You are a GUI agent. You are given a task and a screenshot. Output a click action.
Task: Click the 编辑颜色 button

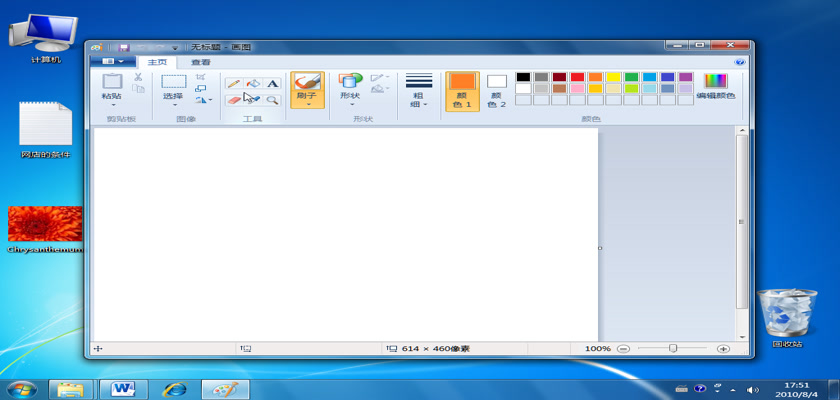(x=715, y=88)
